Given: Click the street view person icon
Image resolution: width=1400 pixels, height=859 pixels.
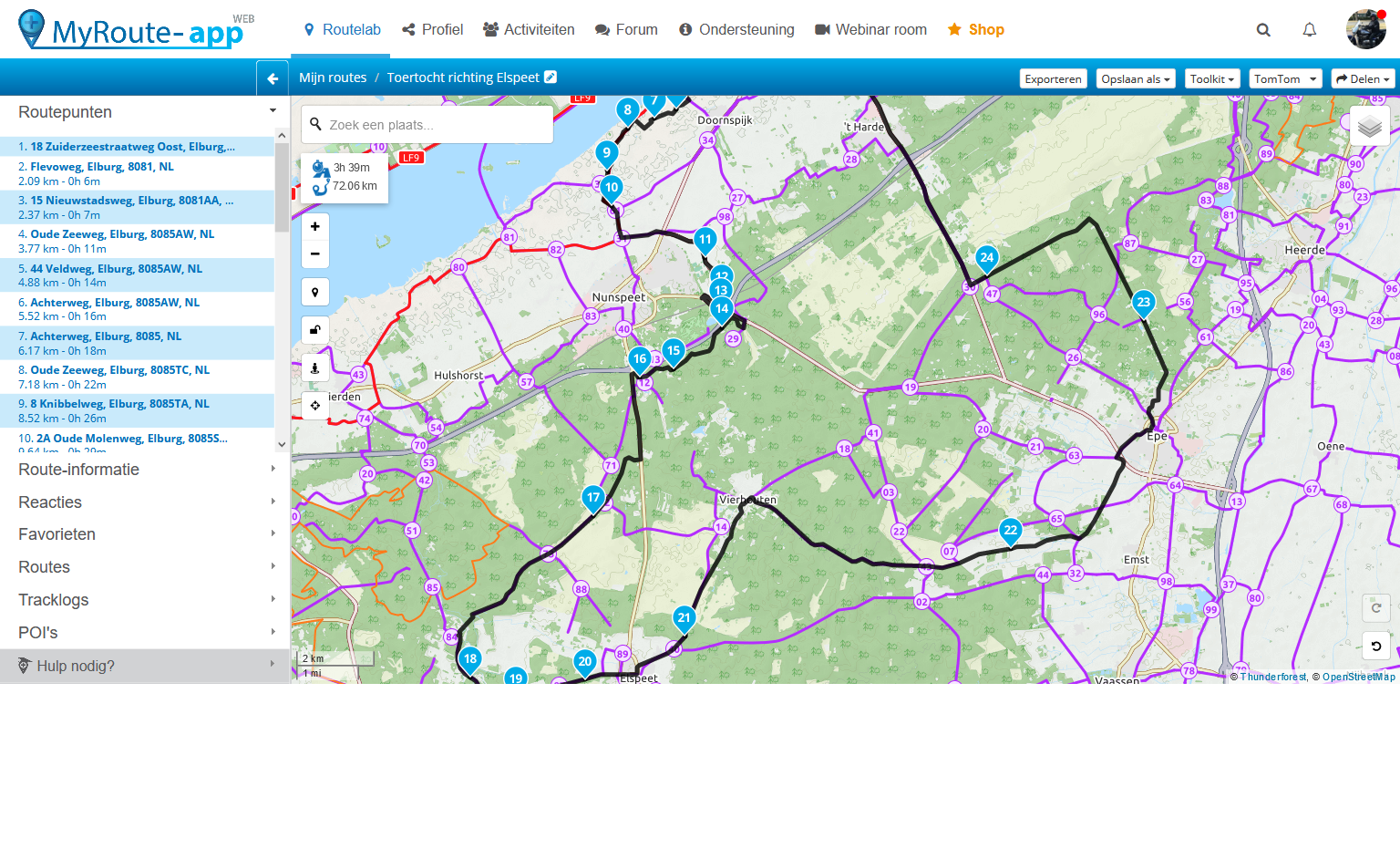Looking at the screenshot, I should (315, 368).
